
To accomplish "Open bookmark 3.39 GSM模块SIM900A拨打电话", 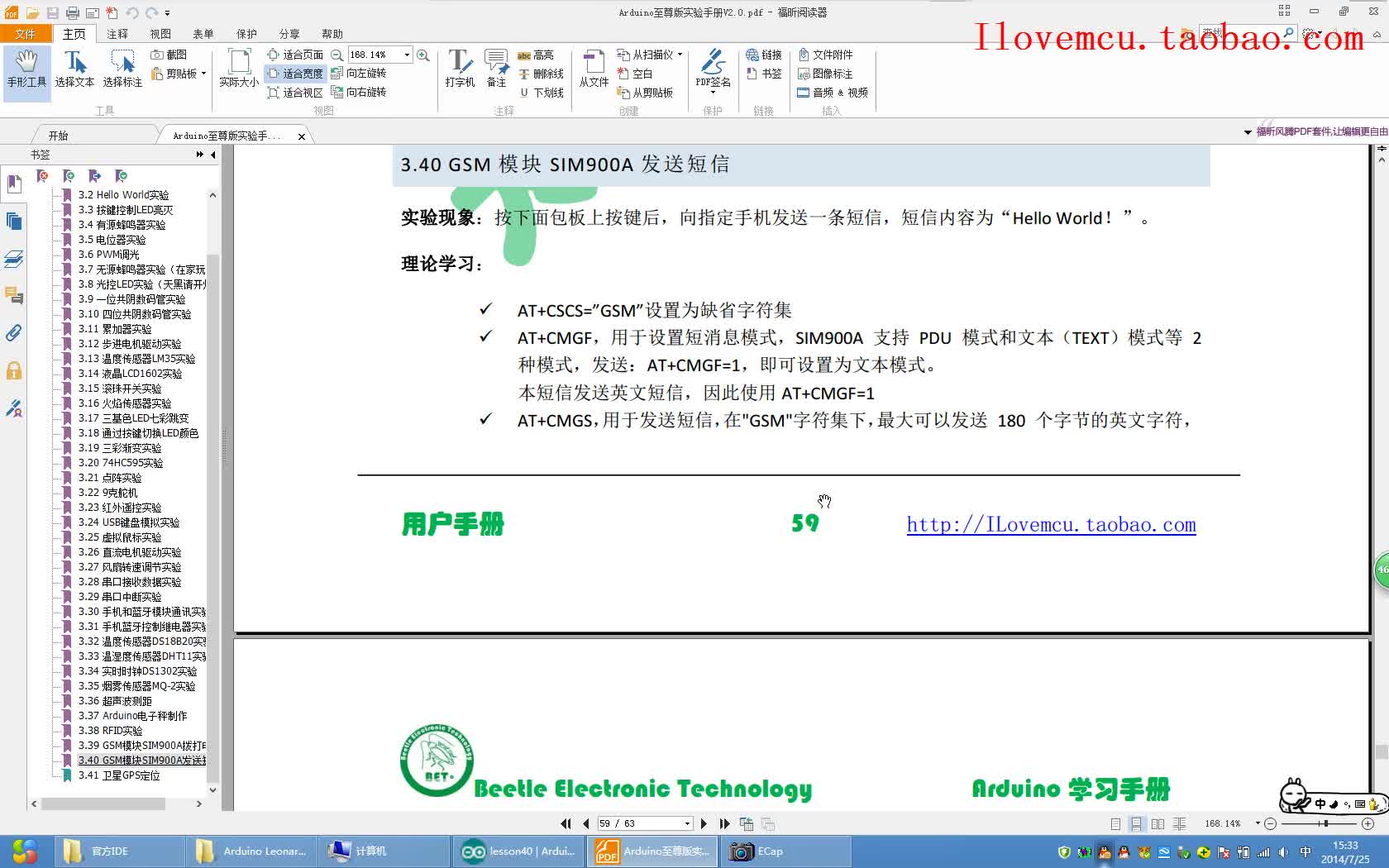I will click(142, 746).
